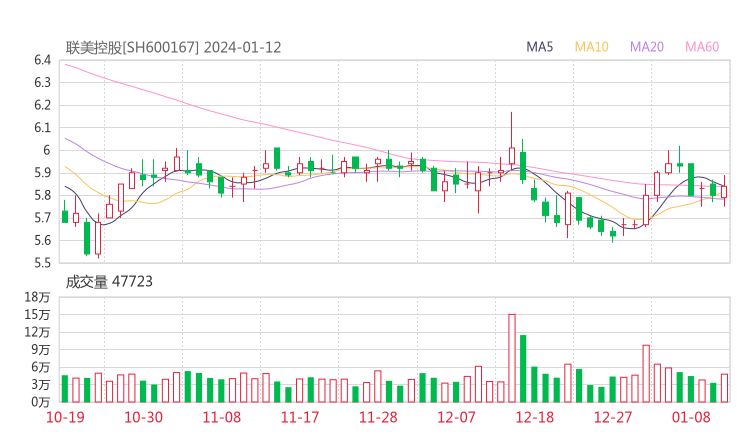Click the tallest green volume bar
The image size is (740, 440).
(523, 369)
